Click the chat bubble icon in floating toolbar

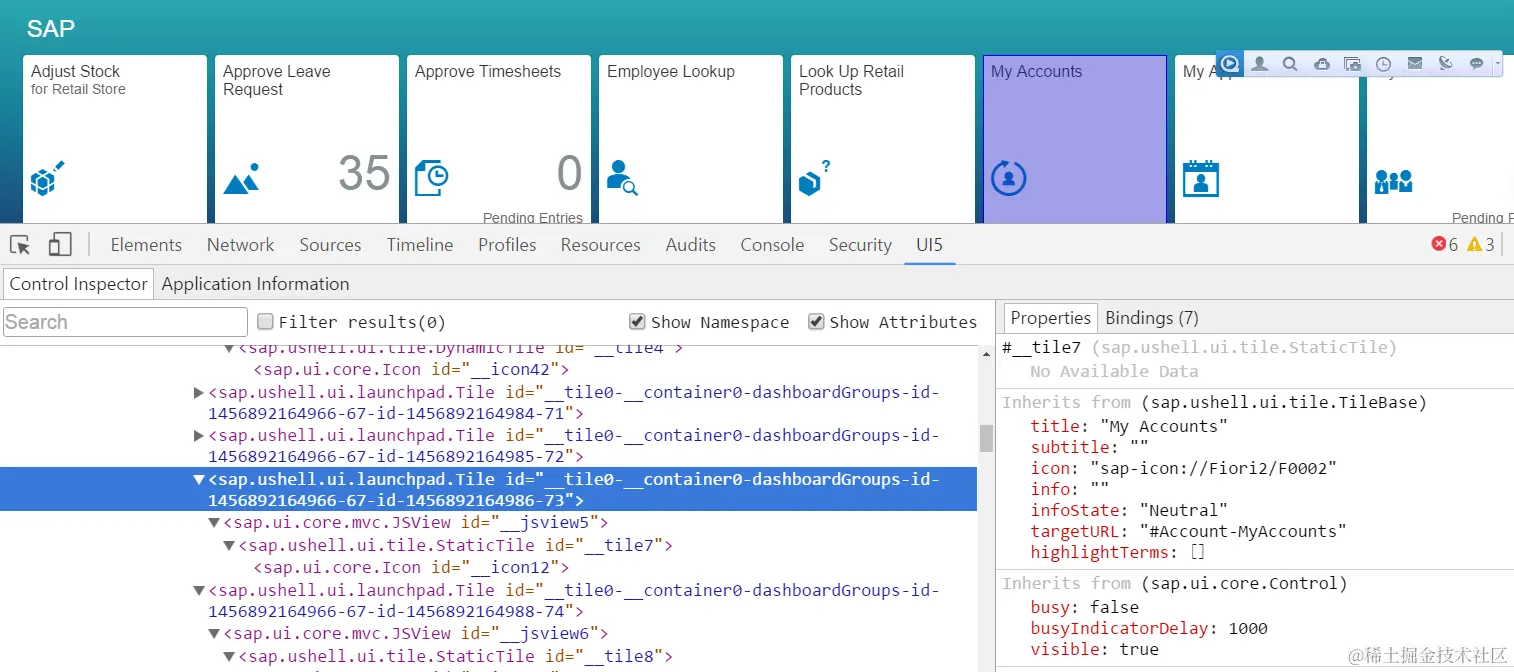point(1476,64)
